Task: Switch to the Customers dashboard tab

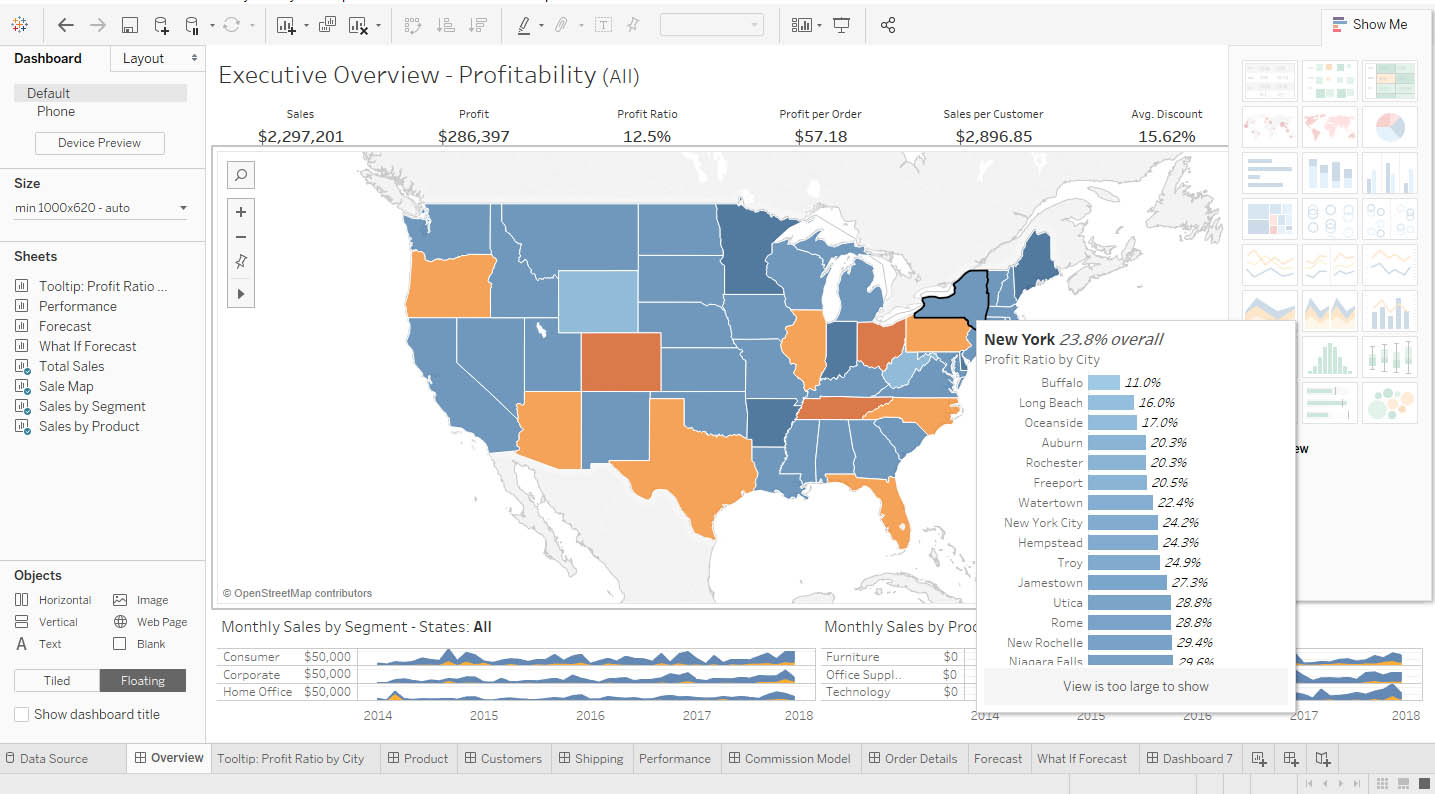Action: coord(503,758)
